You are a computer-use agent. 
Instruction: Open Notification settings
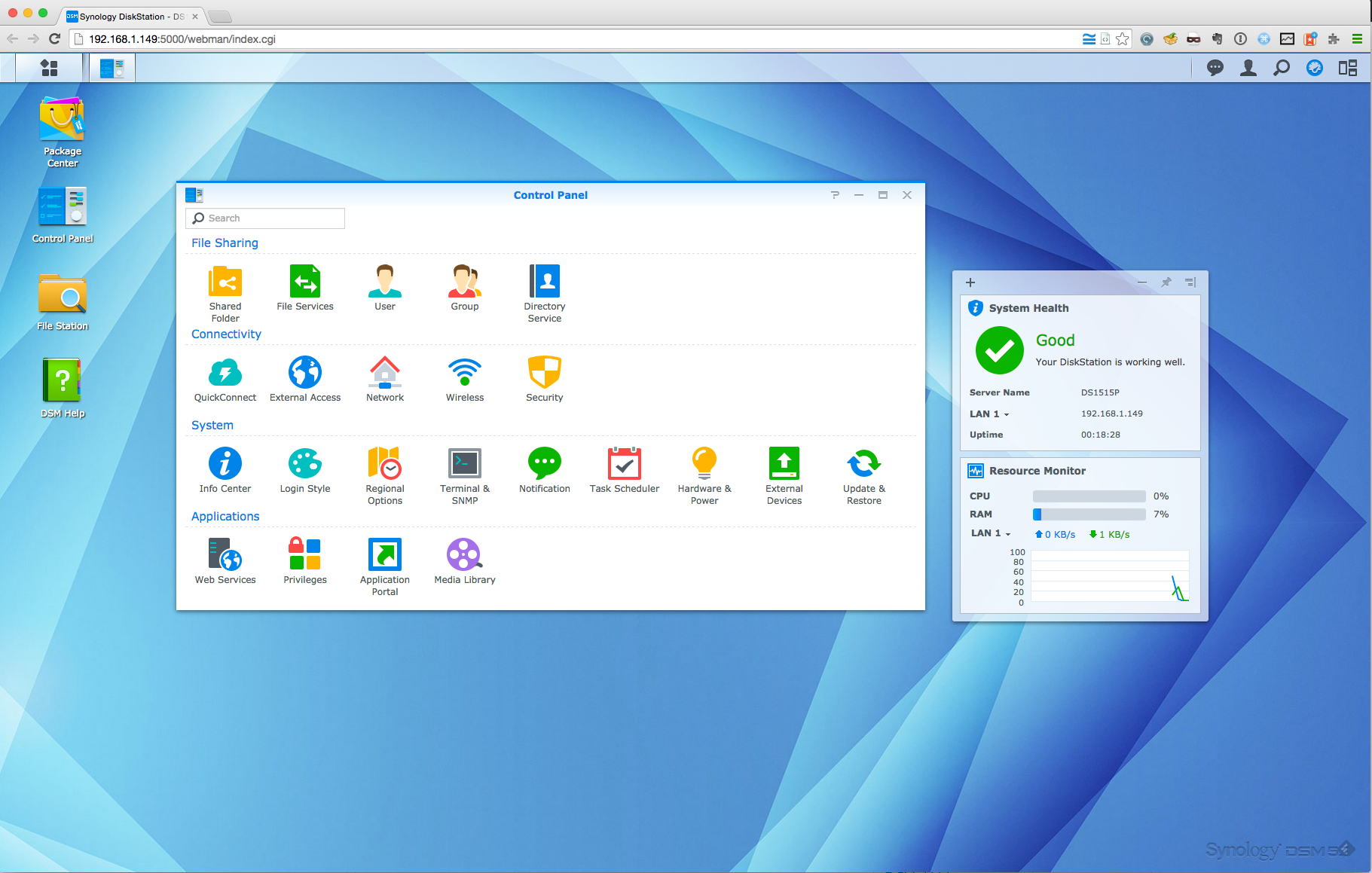(545, 469)
